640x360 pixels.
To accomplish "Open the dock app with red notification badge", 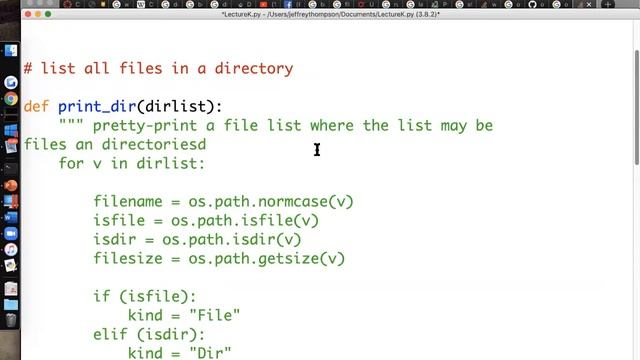I will pos(11,146).
